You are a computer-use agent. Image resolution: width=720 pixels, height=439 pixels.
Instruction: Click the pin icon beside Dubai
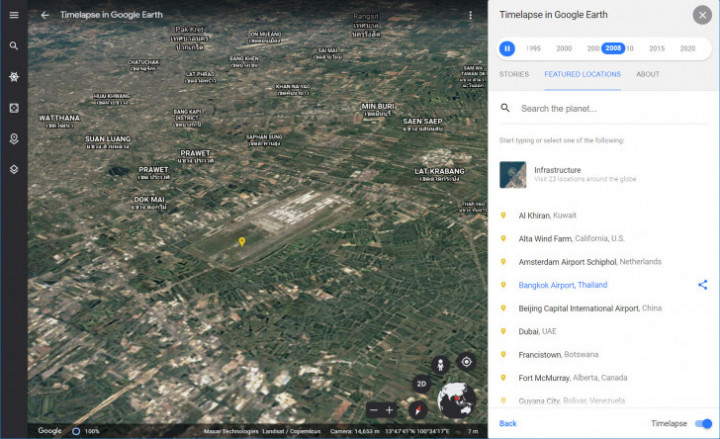coord(503,331)
